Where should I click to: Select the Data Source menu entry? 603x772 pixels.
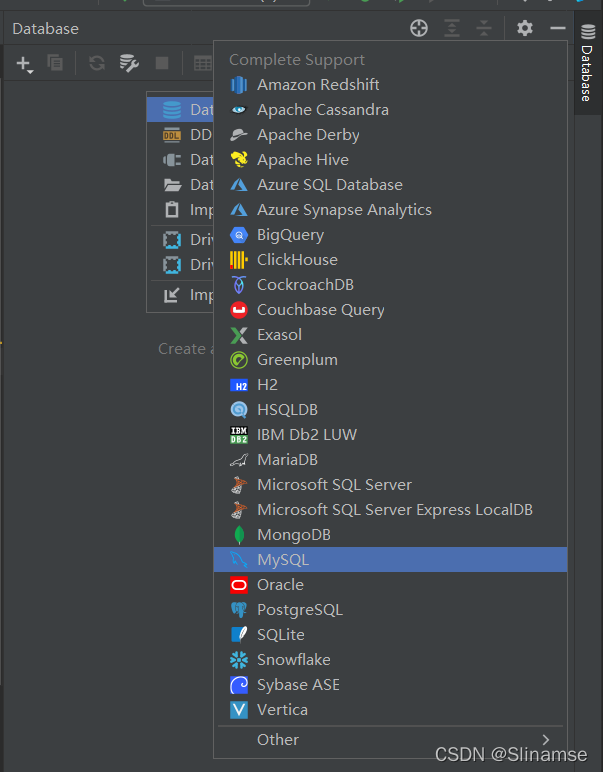[180, 110]
